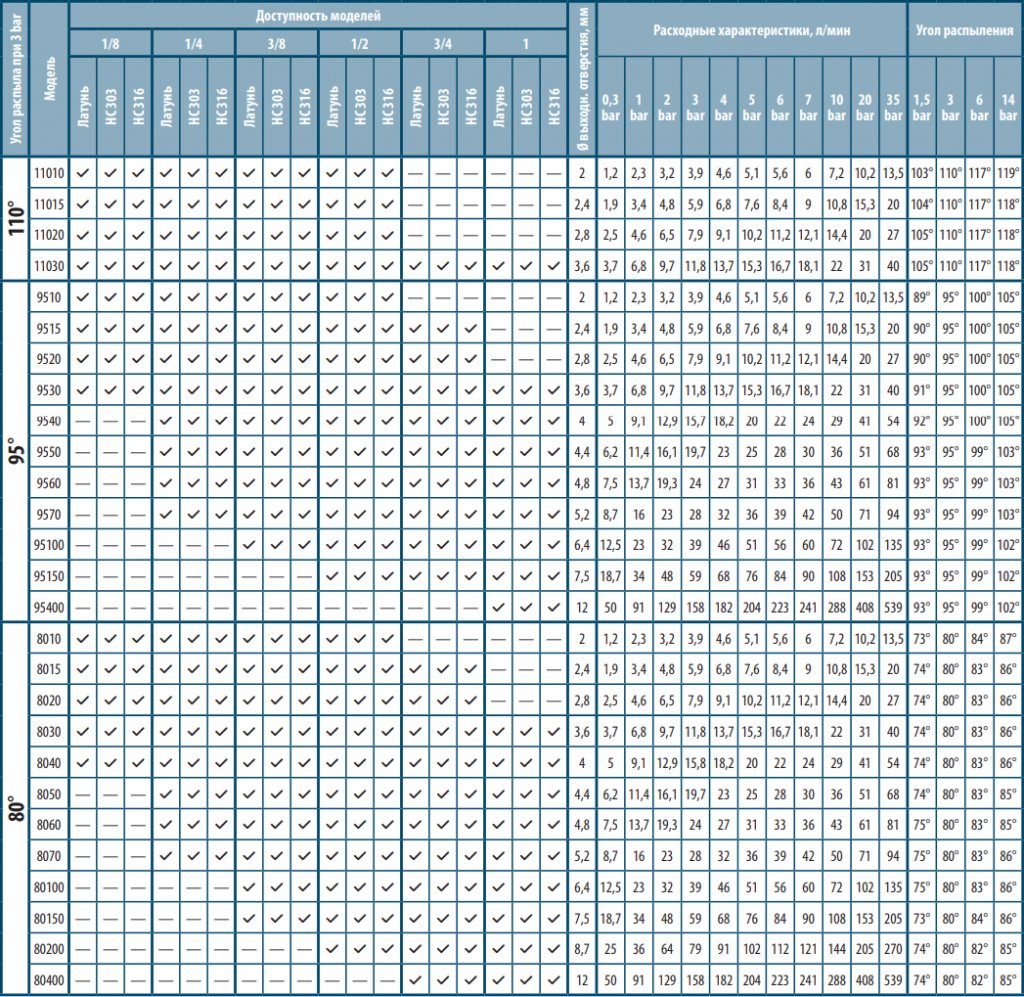This screenshot has width=1024, height=997.
Task: Click the 11030 checkmark under size 1 Латунь
Action: tap(499, 266)
